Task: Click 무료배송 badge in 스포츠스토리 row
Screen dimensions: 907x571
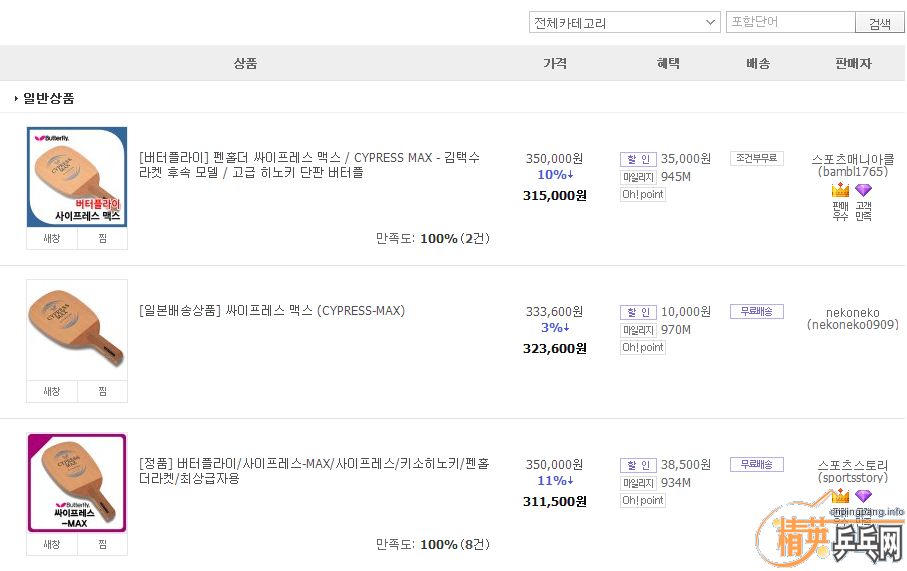Action: coord(757,464)
